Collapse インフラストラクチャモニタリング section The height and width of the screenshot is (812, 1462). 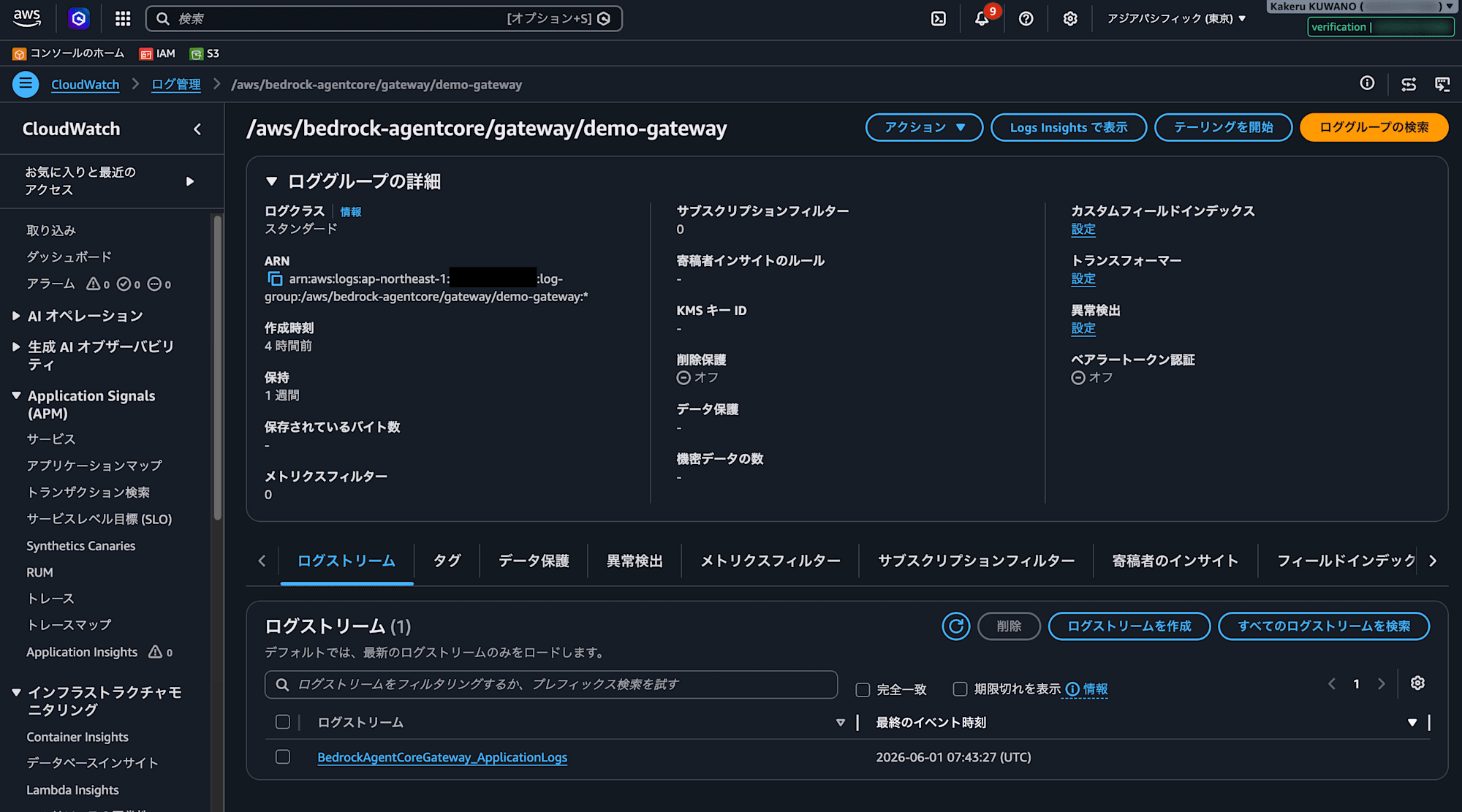[x=16, y=692]
